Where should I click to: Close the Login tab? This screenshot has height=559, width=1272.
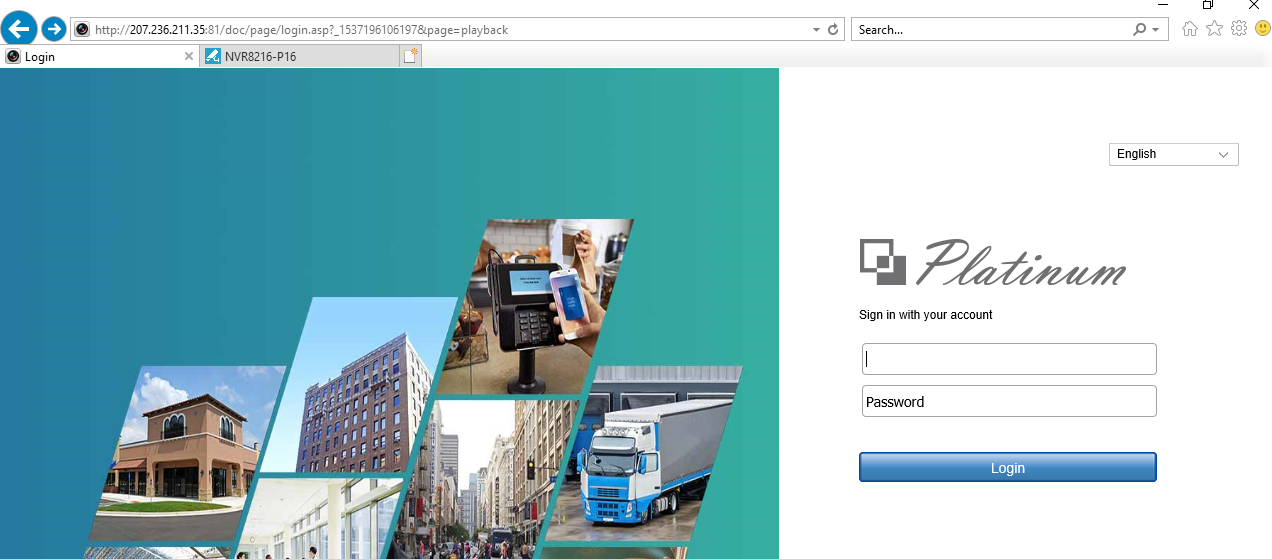pos(189,57)
